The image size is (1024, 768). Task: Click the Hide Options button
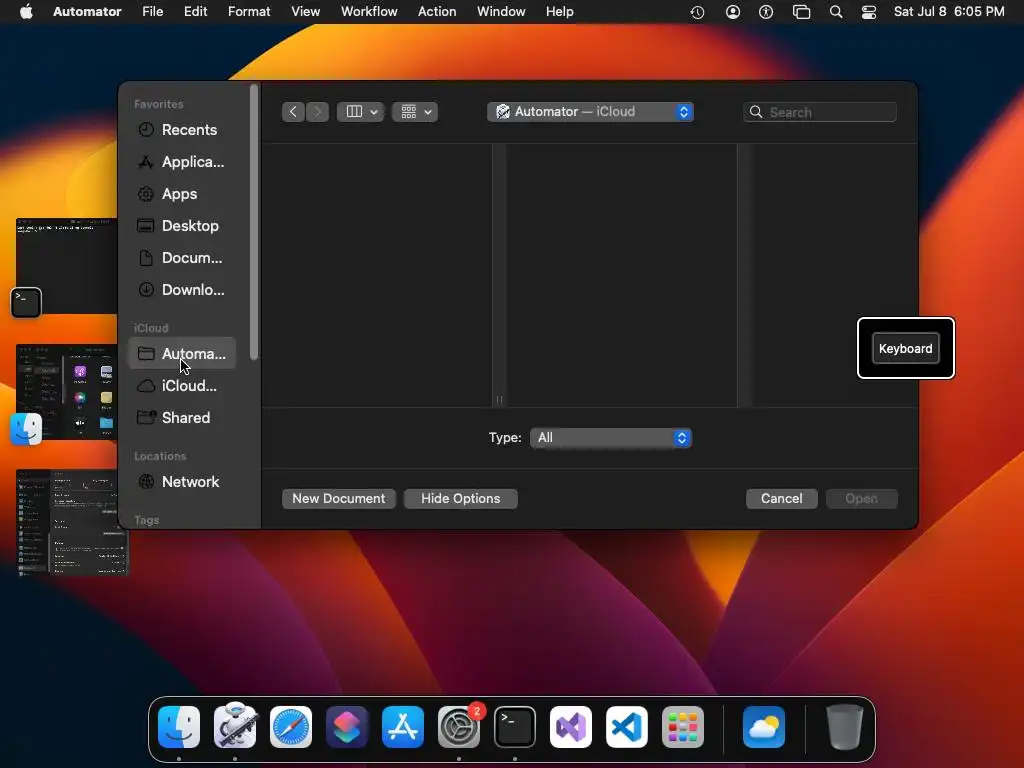pos(460,499)
